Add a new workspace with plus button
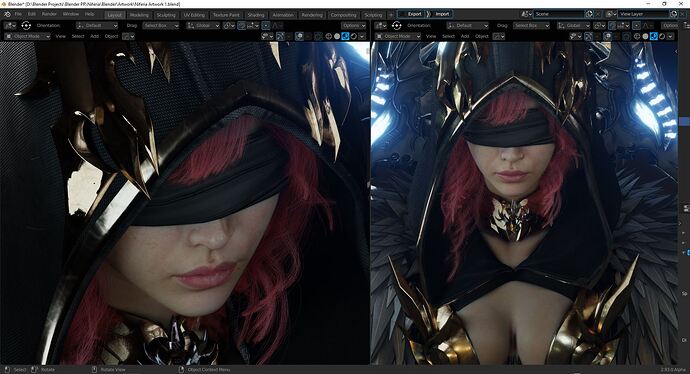Screen dimensions: 690x374 click(391, 15)
